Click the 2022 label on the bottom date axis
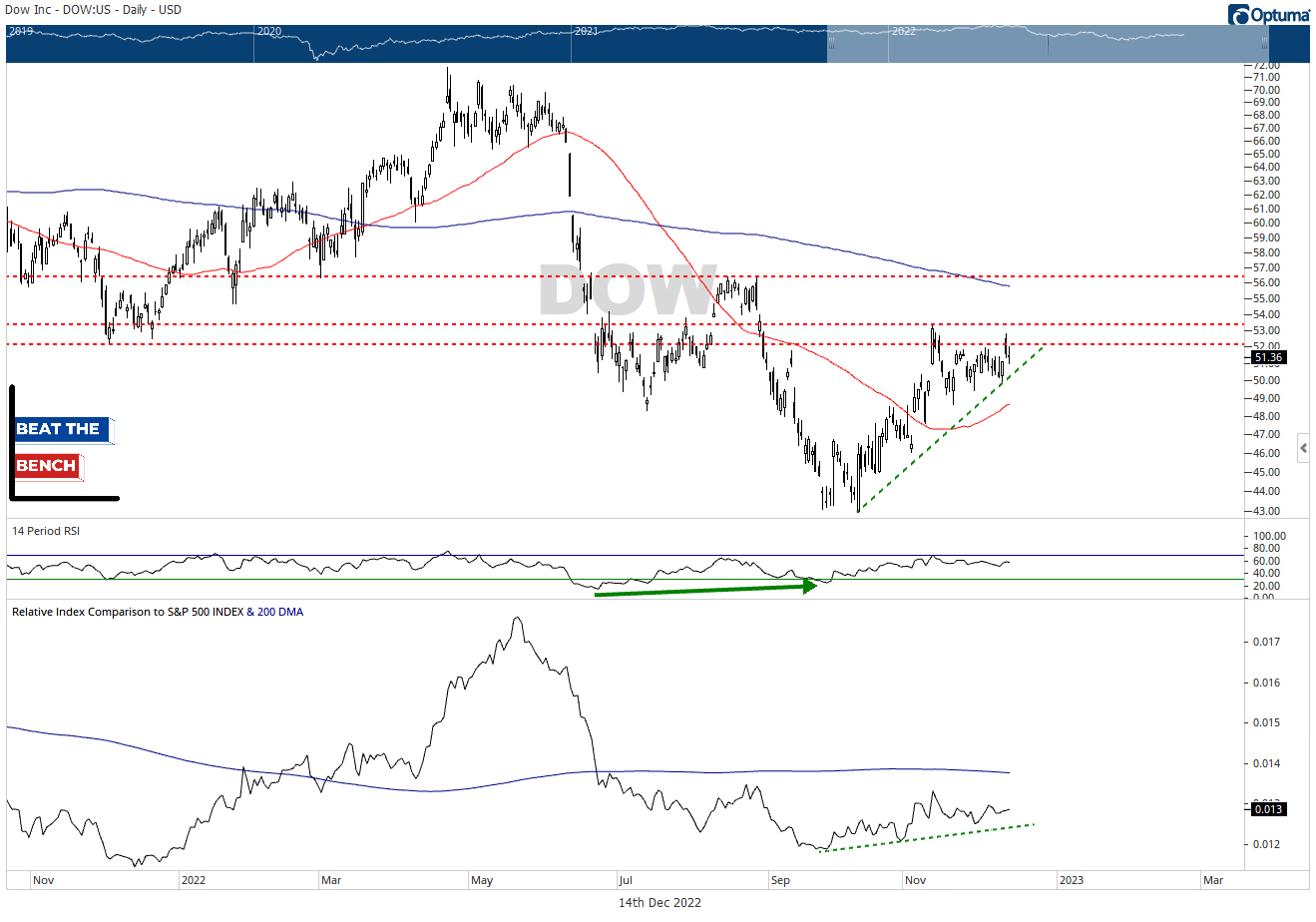The image size is (1316, 922). click(x=193, y=880)
